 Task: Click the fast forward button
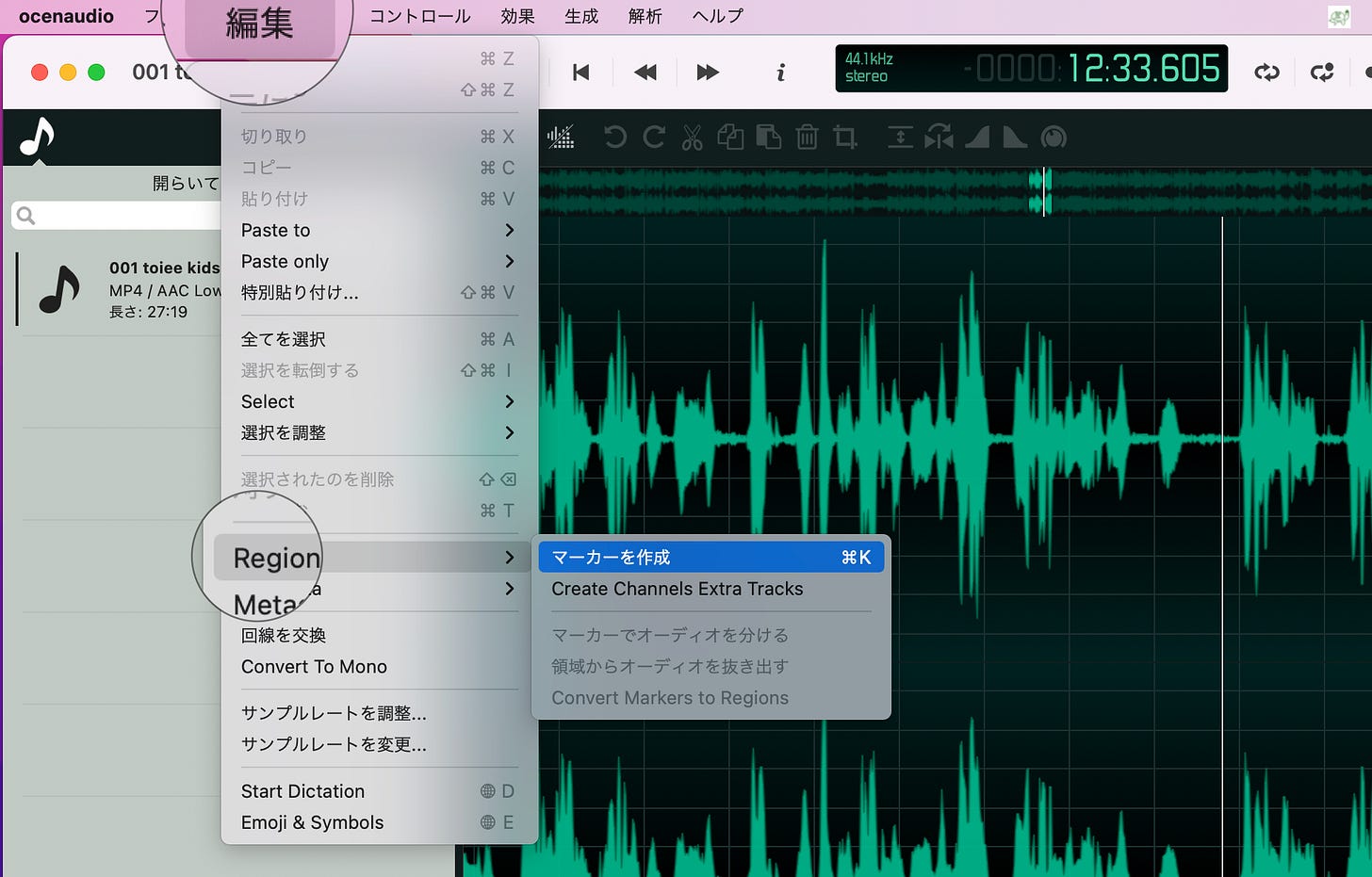point(708,73)
